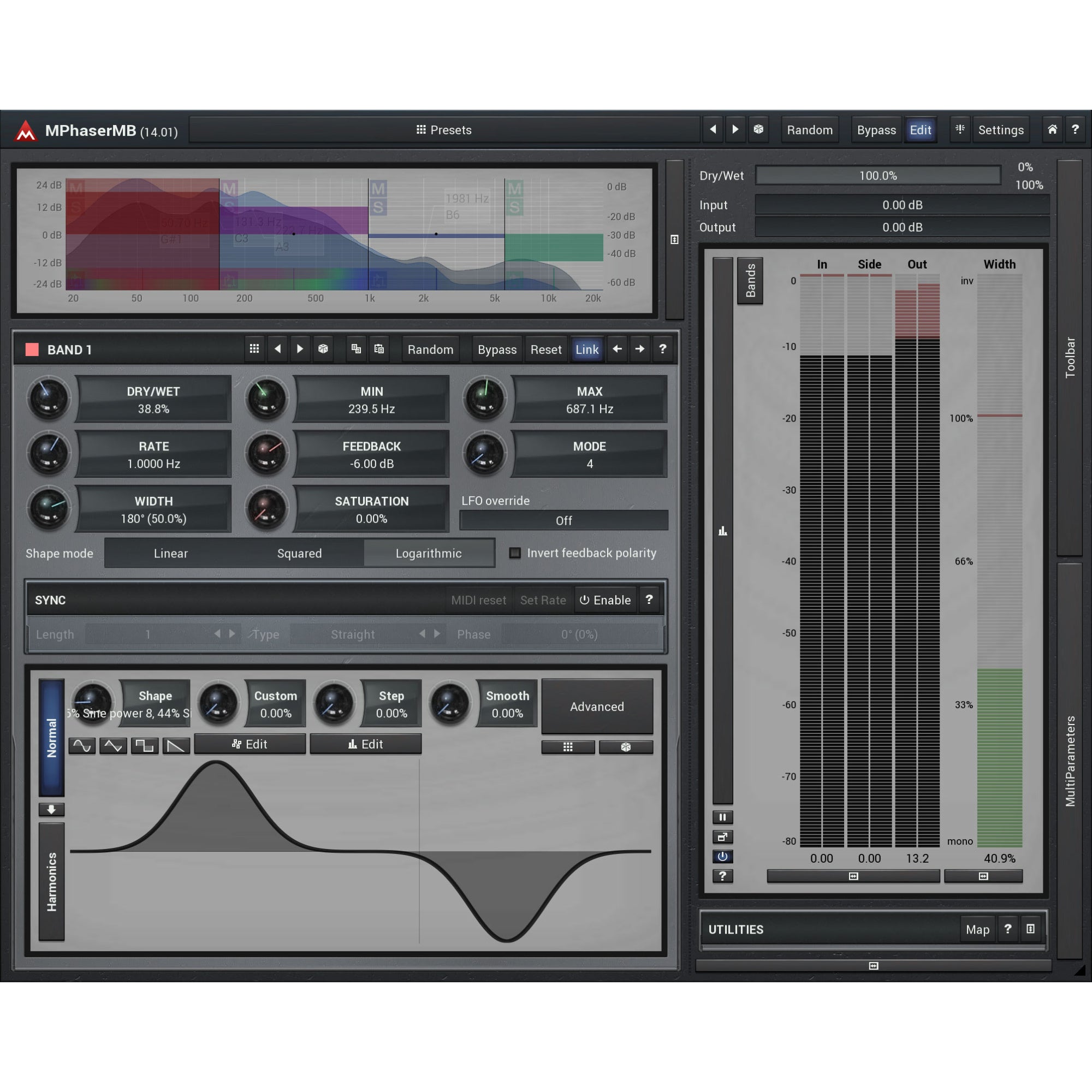Open the LFO override Off selector
Viewport: 1092px width, 1092px height.
(563, 520)
